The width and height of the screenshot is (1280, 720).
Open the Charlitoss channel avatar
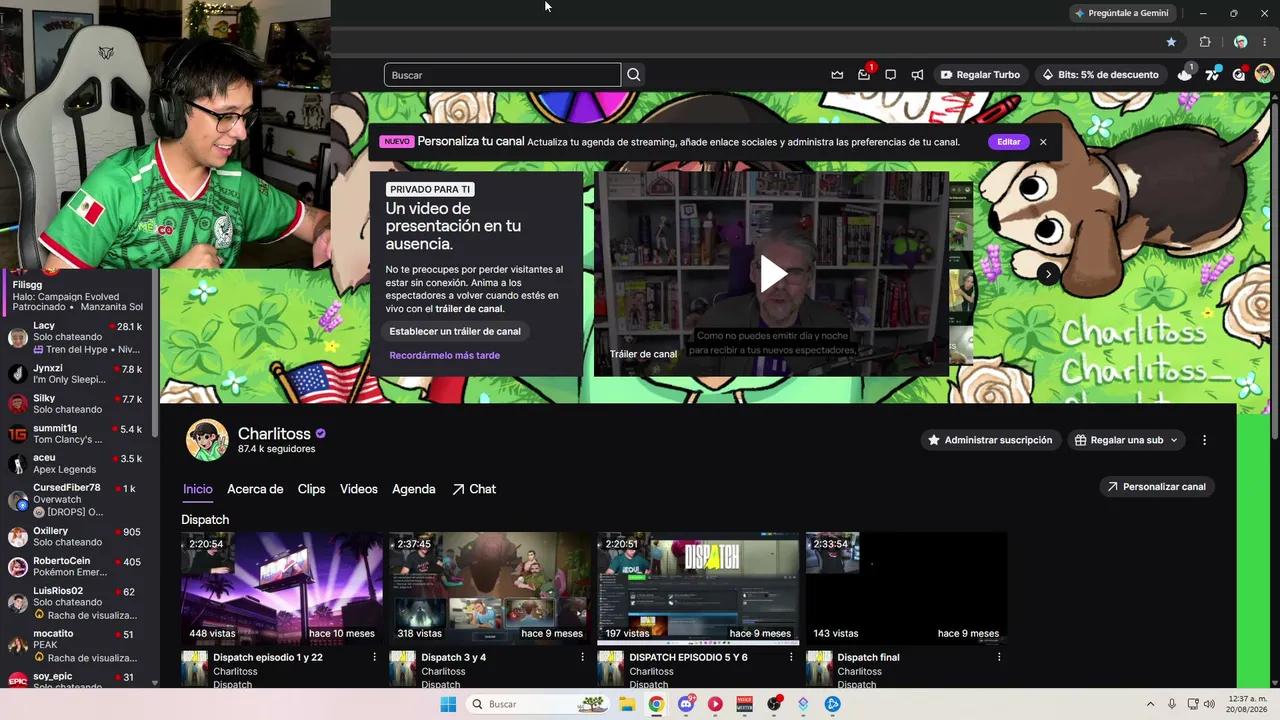point(207,440)
